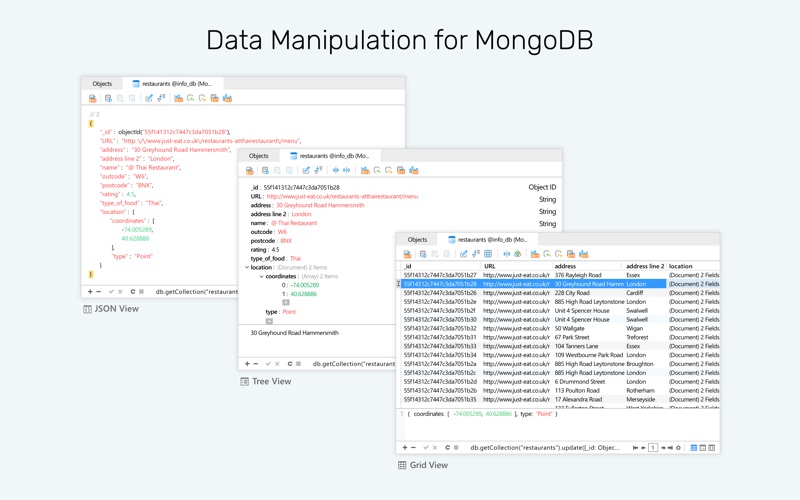Open the Objects tab in JSON View window

[x=102, y=84]
